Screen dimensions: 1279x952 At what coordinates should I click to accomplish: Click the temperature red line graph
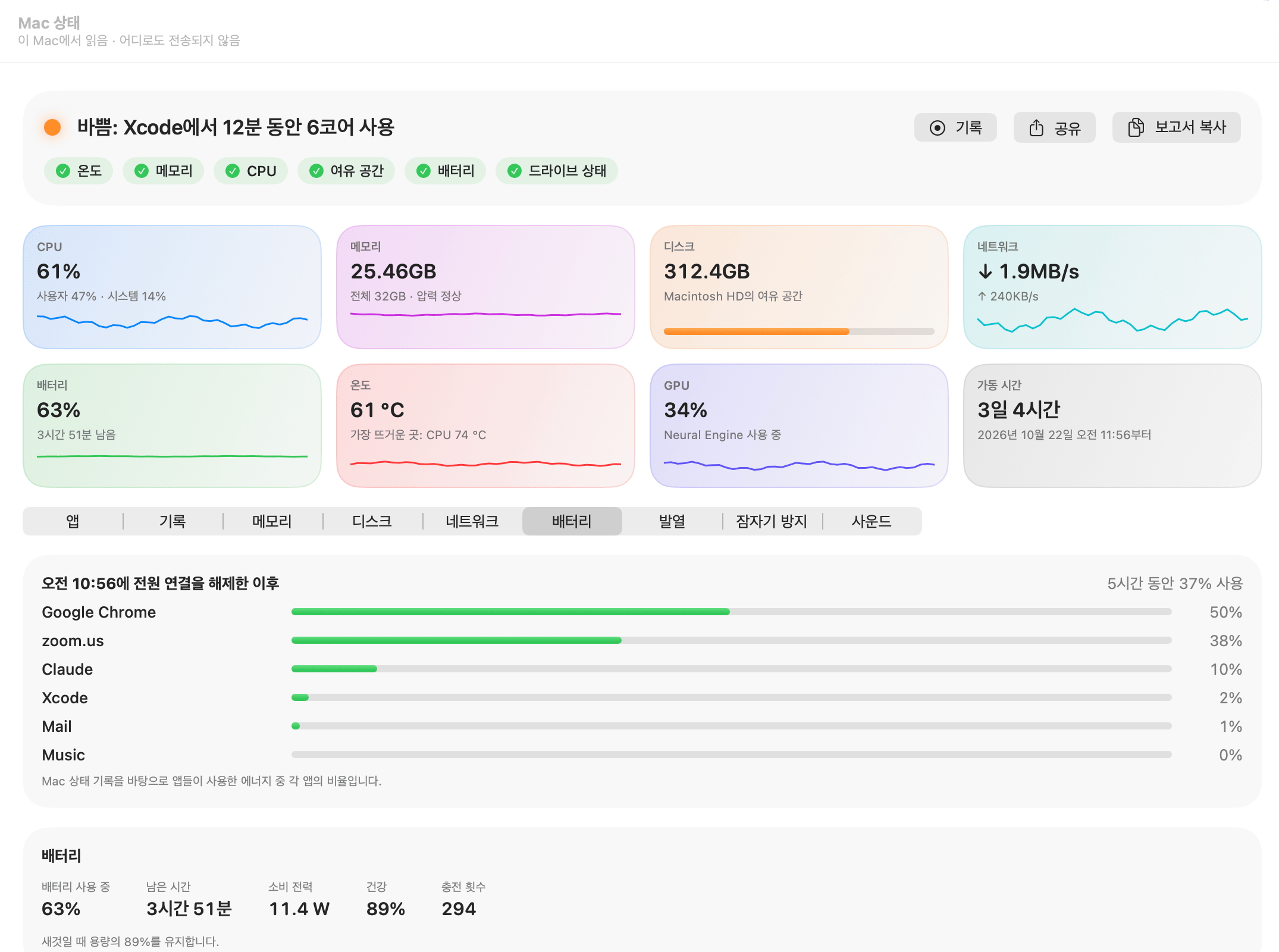click(x=485, y=464)
